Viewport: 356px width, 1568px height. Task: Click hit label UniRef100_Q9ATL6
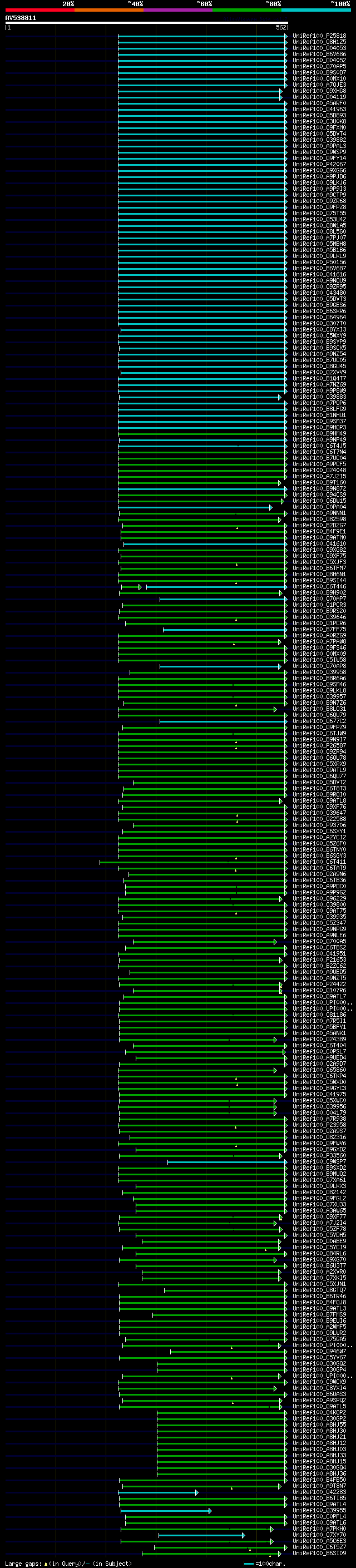[x=319, y=1522]
